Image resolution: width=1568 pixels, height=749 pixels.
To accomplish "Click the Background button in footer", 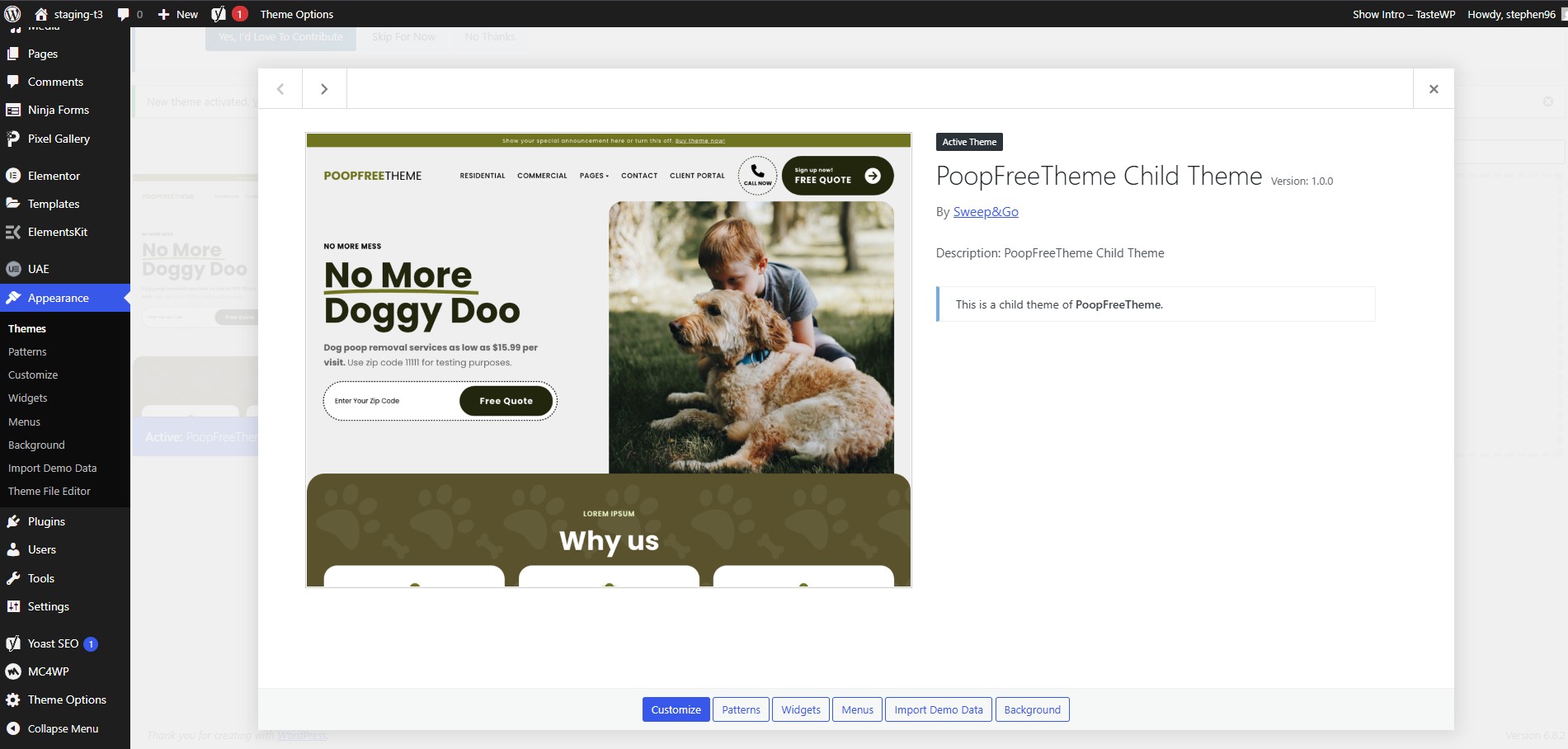I will (x=1033, y=709).
